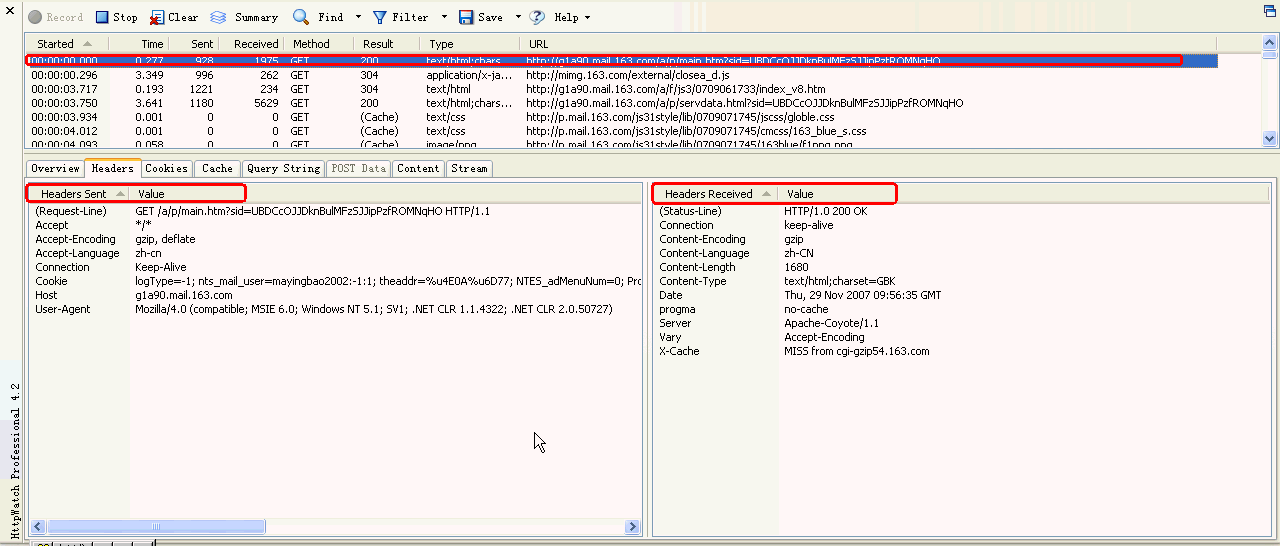Stop recording with the Stop icon
Image resolution: width=1280 pixels, height=546 pixels.
[102, 17]
